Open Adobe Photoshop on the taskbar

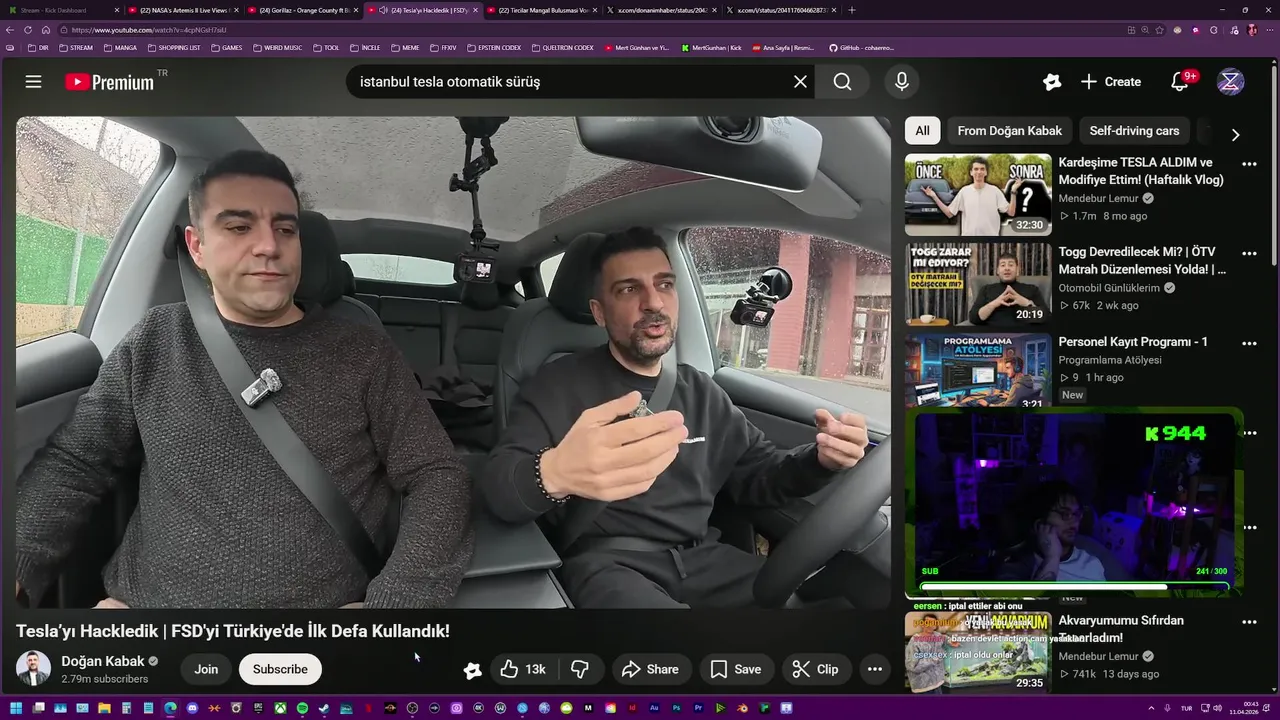pyautogui.click(x=676, y=708)
